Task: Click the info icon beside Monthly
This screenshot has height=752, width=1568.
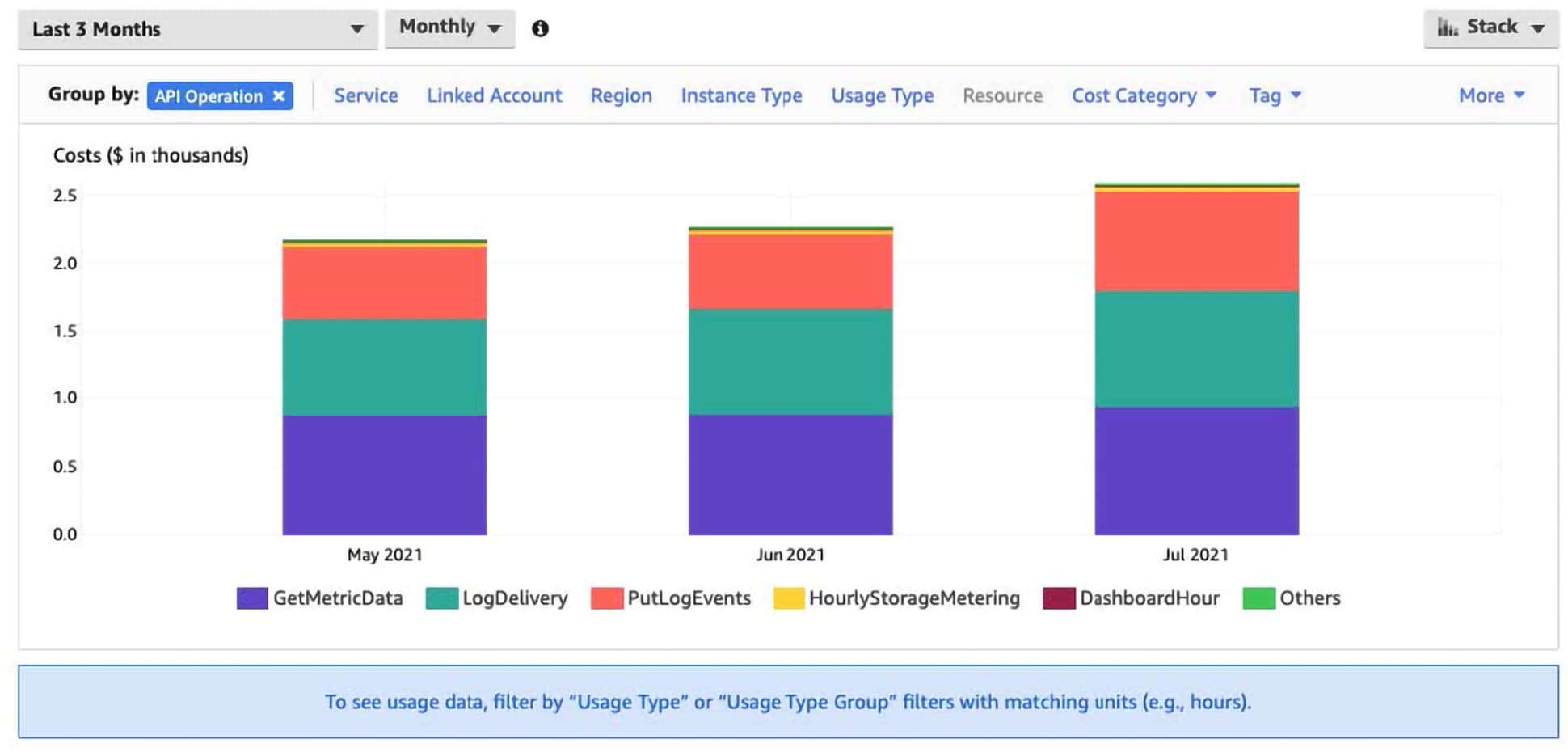Action: pos(540,29)
